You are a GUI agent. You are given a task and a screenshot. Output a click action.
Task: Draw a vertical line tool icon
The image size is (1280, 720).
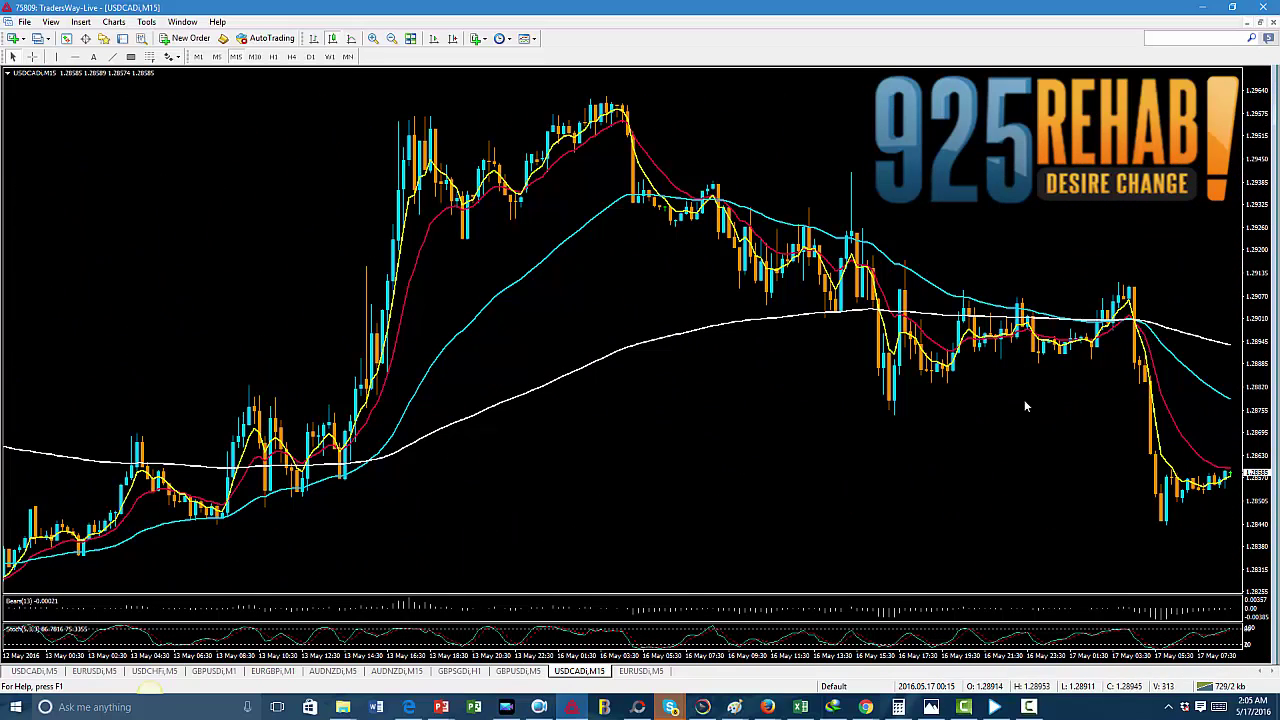pyautogui.click(x=56, y=57)
